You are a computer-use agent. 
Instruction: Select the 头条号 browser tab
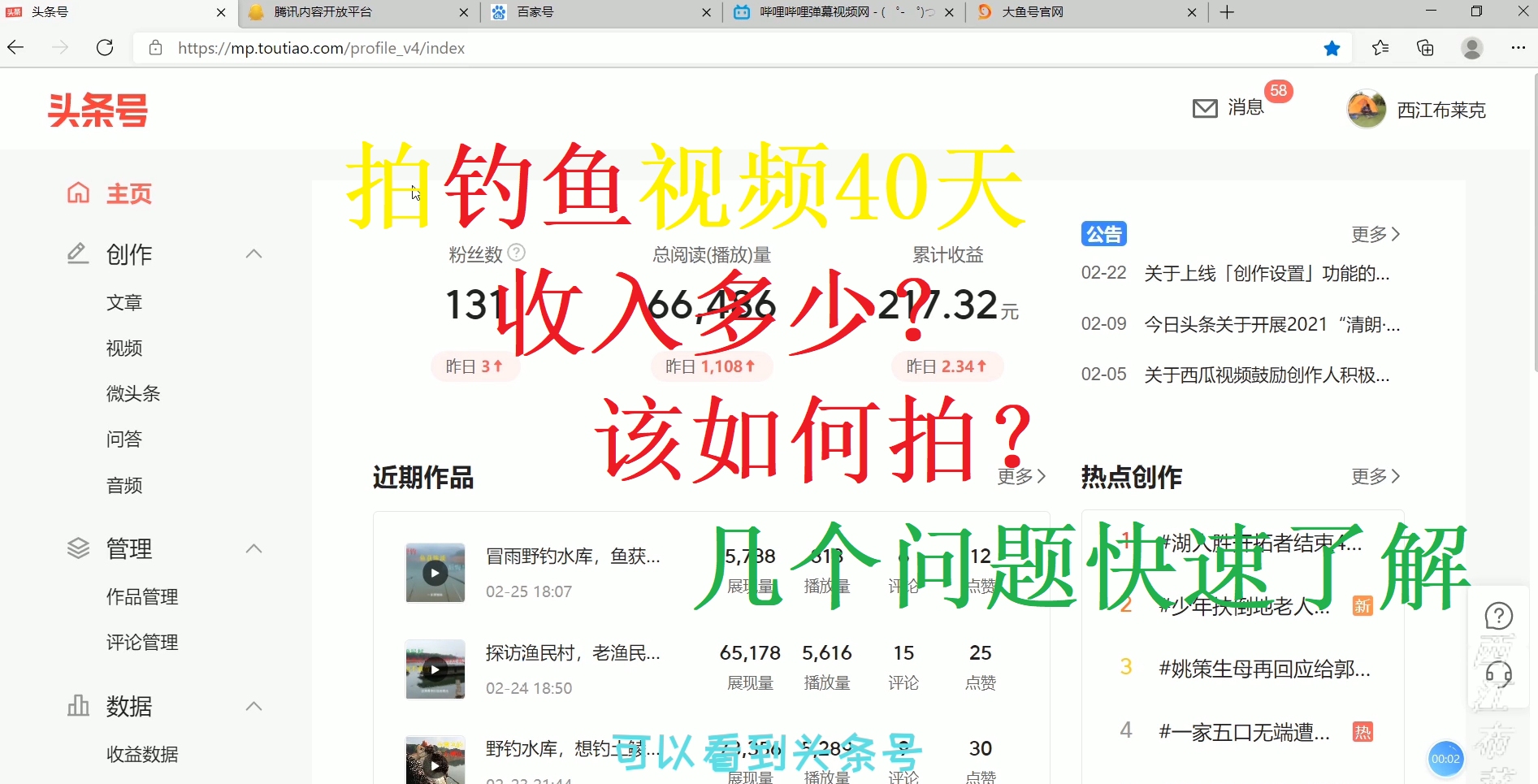118,12
